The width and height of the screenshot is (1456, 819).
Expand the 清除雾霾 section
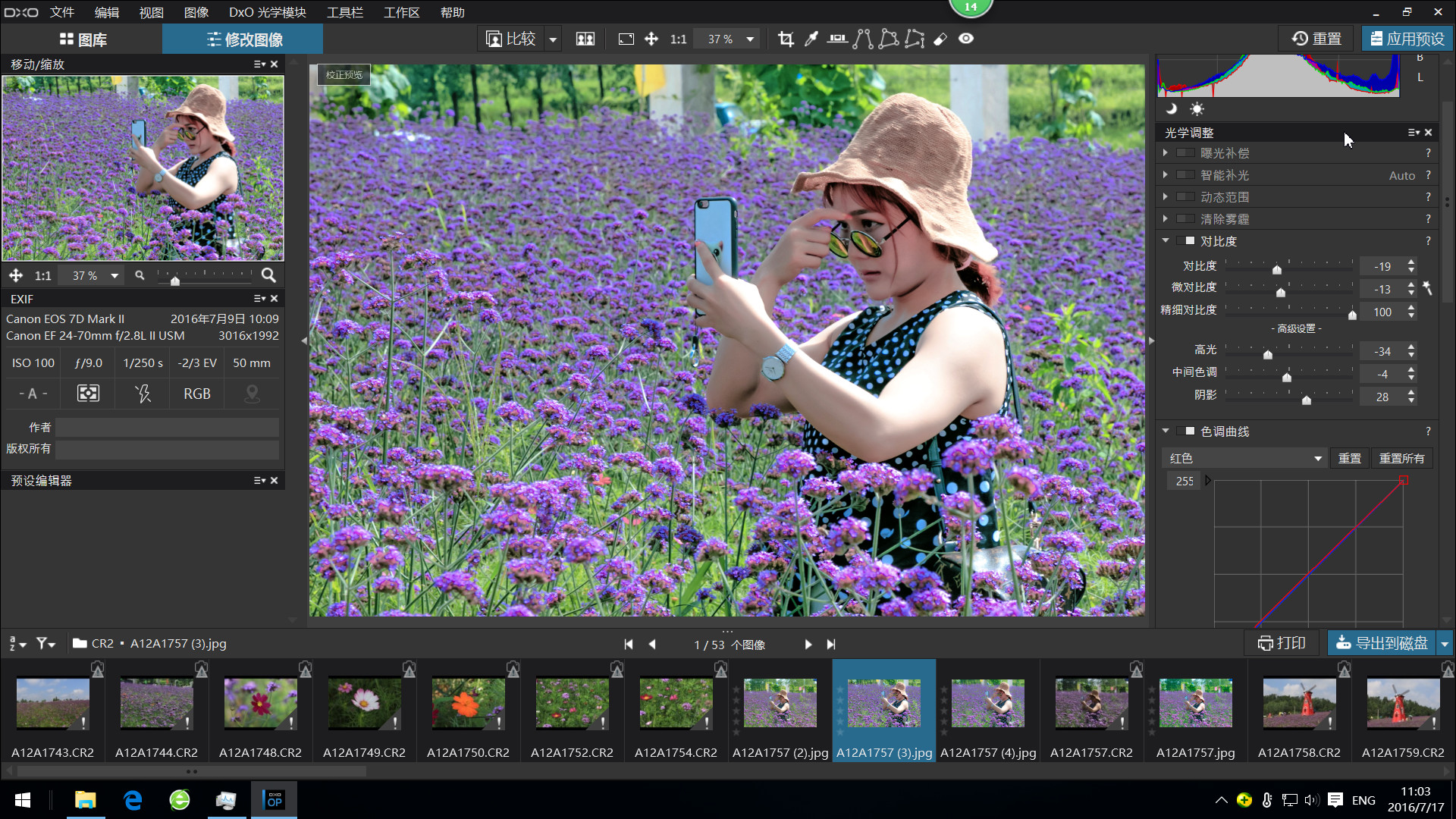(x=1166, y=219)
